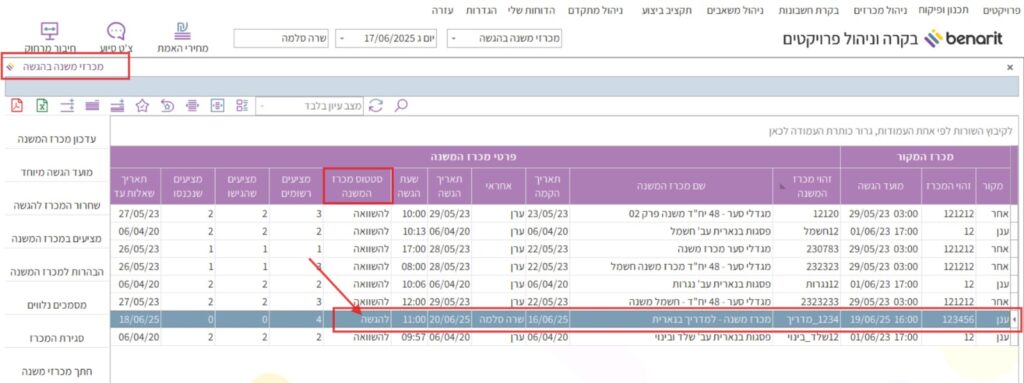This screenshot has width=1024, height=383.
Task: Select row מגדלי סער - 48 יח"ד משנה פרק 02
Action: pyautogui.click(x=560, y=213)
